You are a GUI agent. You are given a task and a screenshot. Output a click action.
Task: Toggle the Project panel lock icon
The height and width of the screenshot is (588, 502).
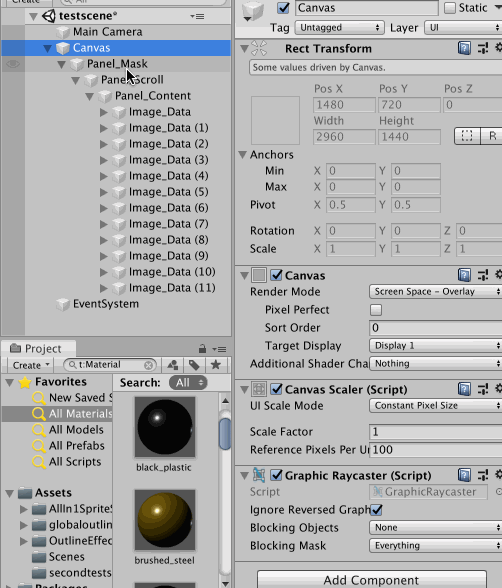202,349
